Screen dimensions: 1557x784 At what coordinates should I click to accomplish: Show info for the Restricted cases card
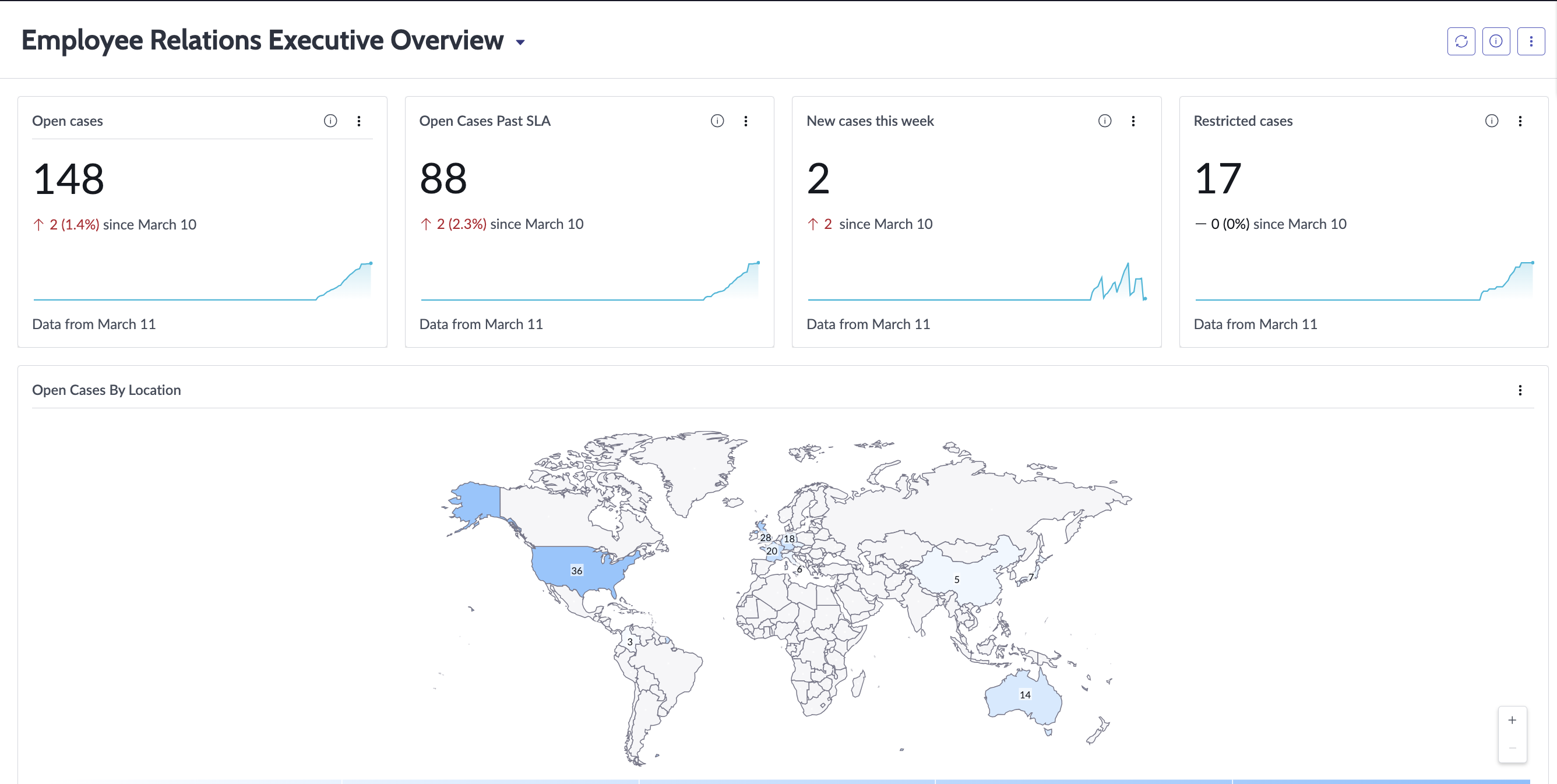pyautogui.click(x=1492, y=121)
